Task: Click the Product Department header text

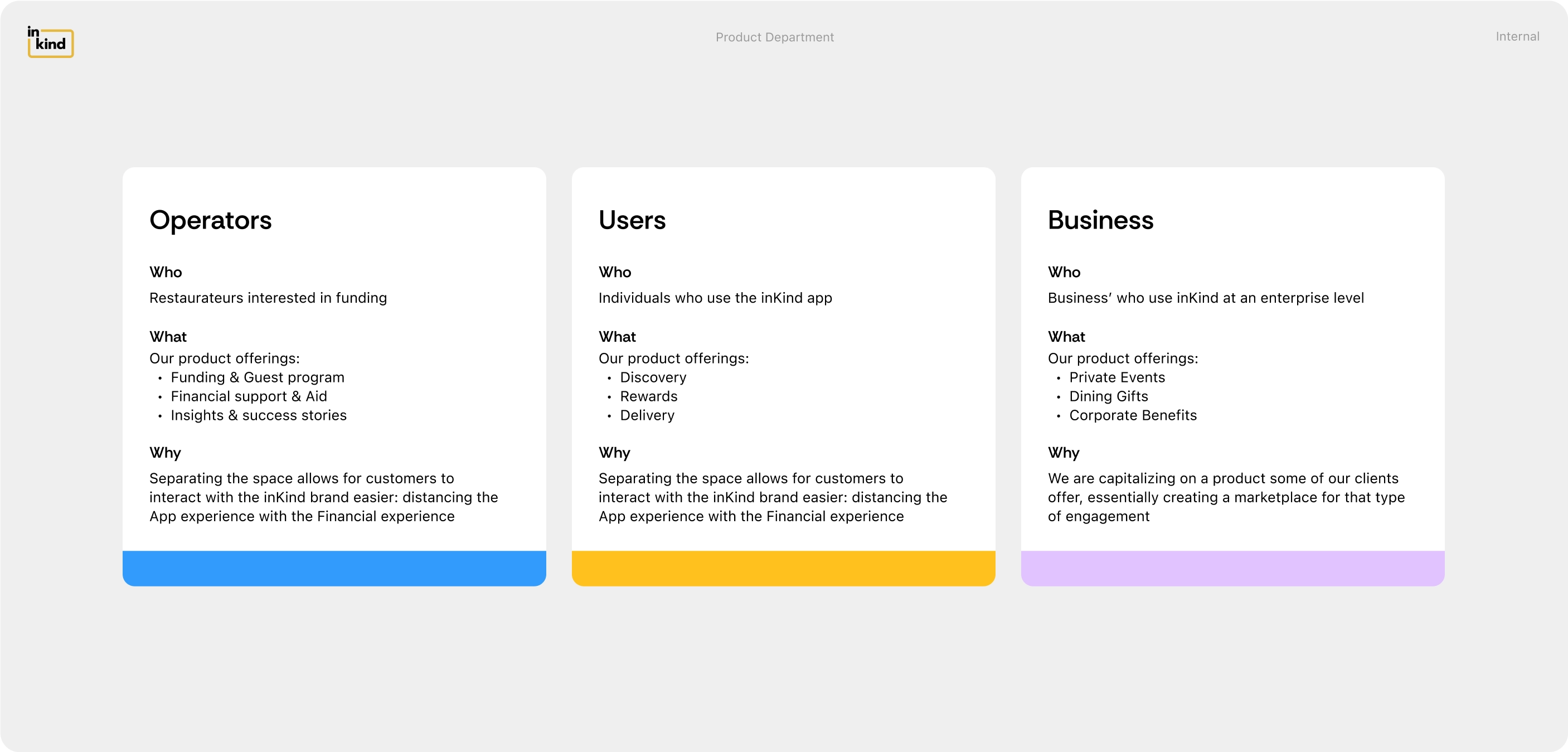Action: tap(774, 37)
